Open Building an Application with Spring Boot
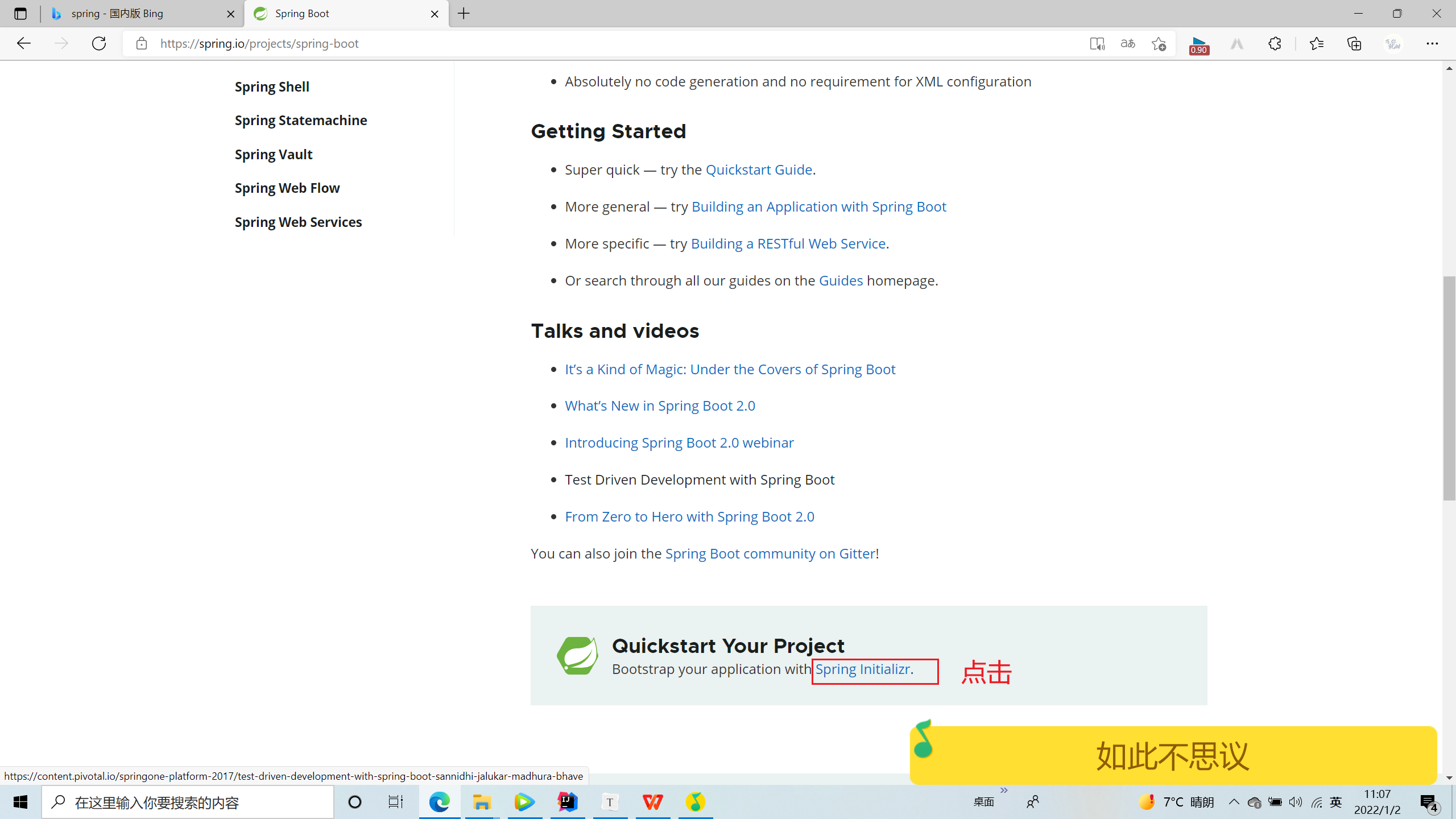Viewport: 1456px width, 819px height. pyautogui.click(x=819, y=206)
